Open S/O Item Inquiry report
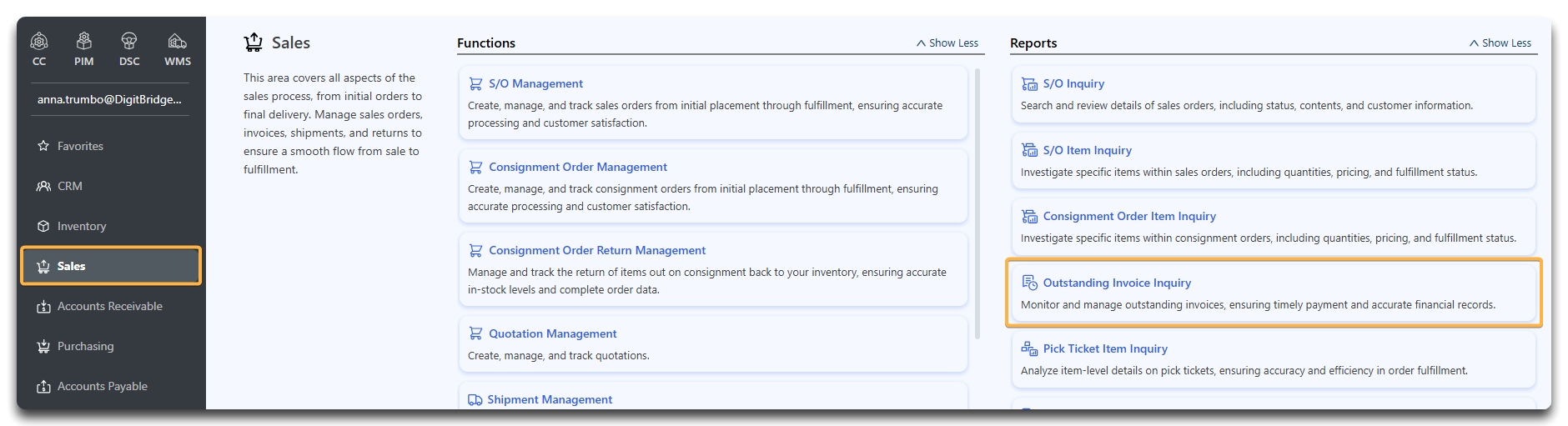The height and width of the screenshot is (426, 1568). [x=1087, y=150]
